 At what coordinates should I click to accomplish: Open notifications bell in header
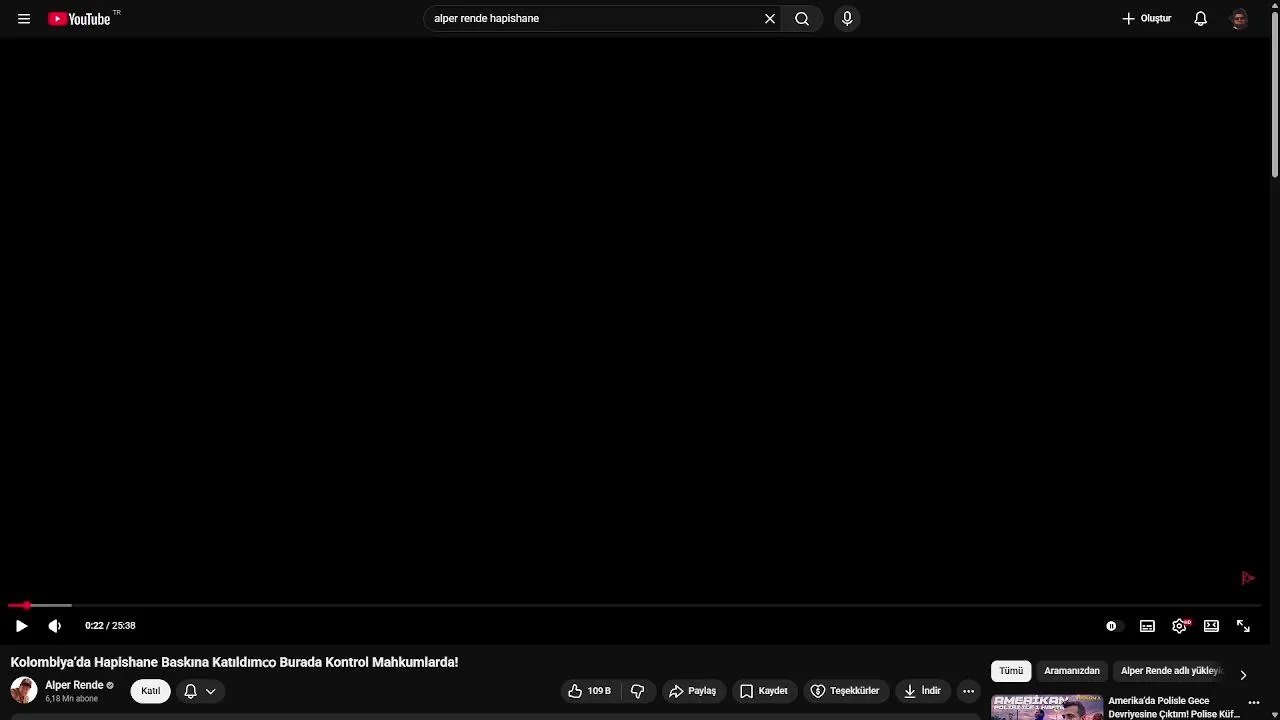point(1201,19)
